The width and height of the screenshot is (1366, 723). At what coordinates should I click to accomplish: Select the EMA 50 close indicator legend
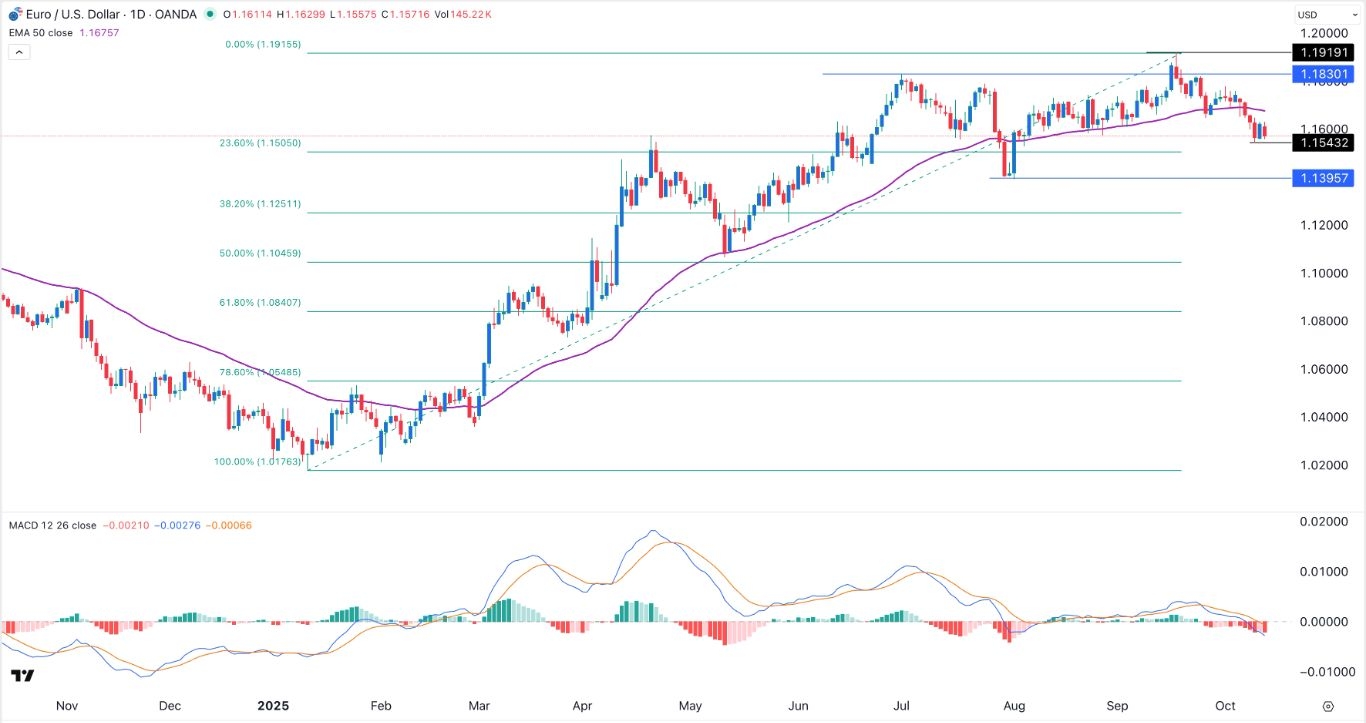click(x=40, y=32)
